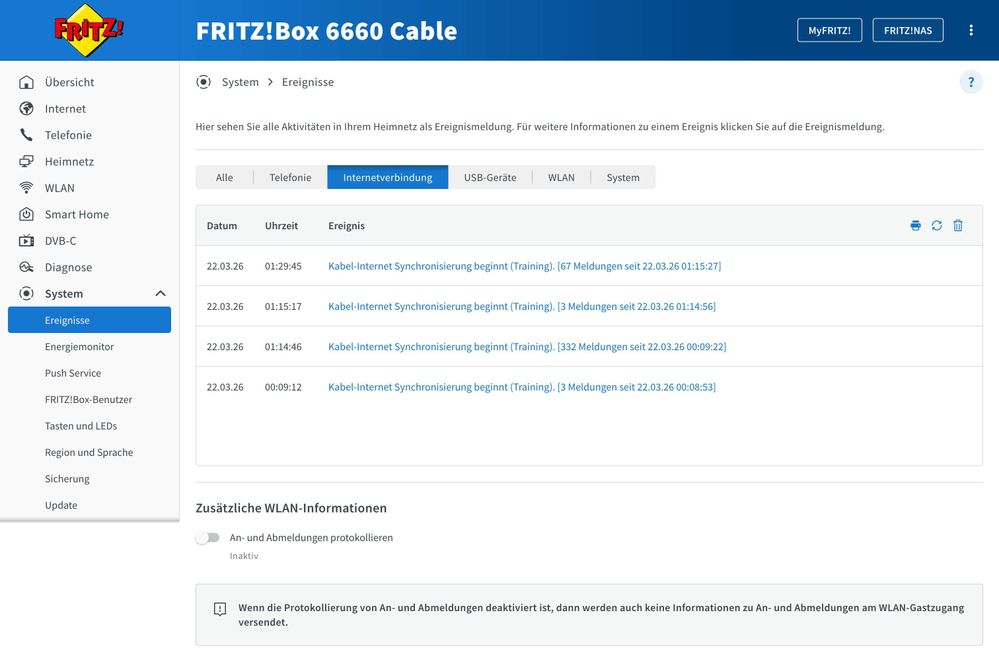The width and height of the screenshot is (999, 662).
Task: Open Push Service submenu entry
Action: (x=73, y=373)
